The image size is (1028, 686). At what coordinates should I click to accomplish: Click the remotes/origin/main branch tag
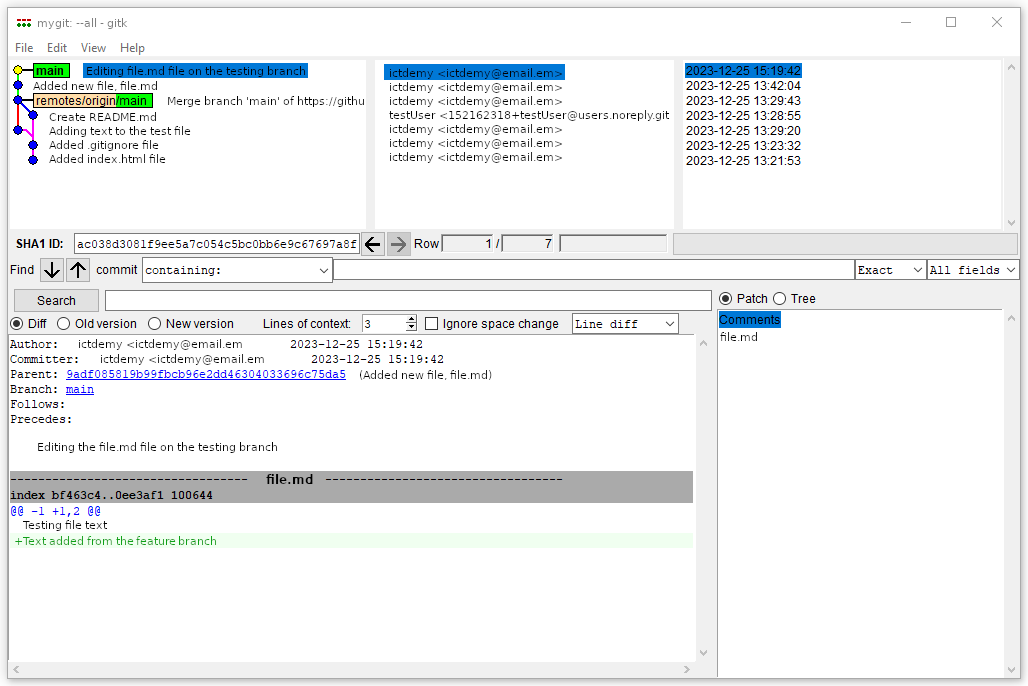click(x=92, y=101)
